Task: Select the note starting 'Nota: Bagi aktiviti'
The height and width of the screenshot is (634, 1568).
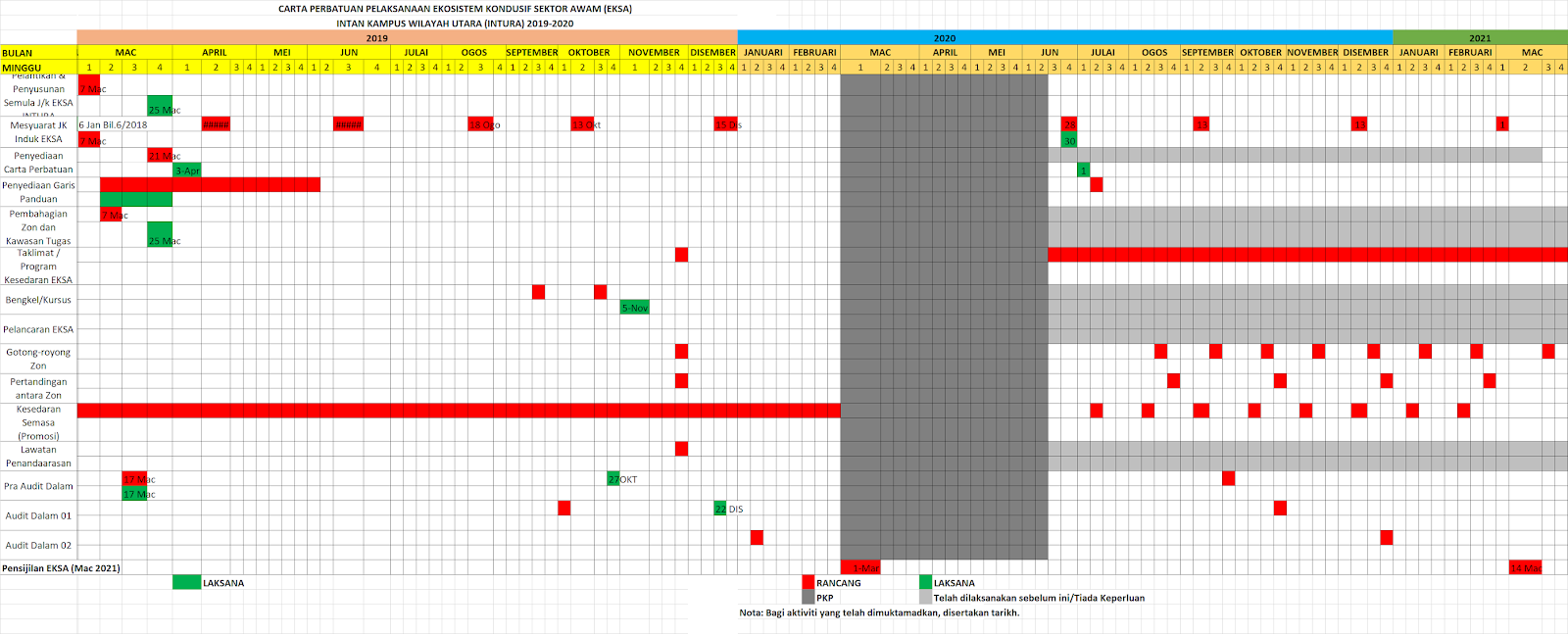Action: click(879, 612)
